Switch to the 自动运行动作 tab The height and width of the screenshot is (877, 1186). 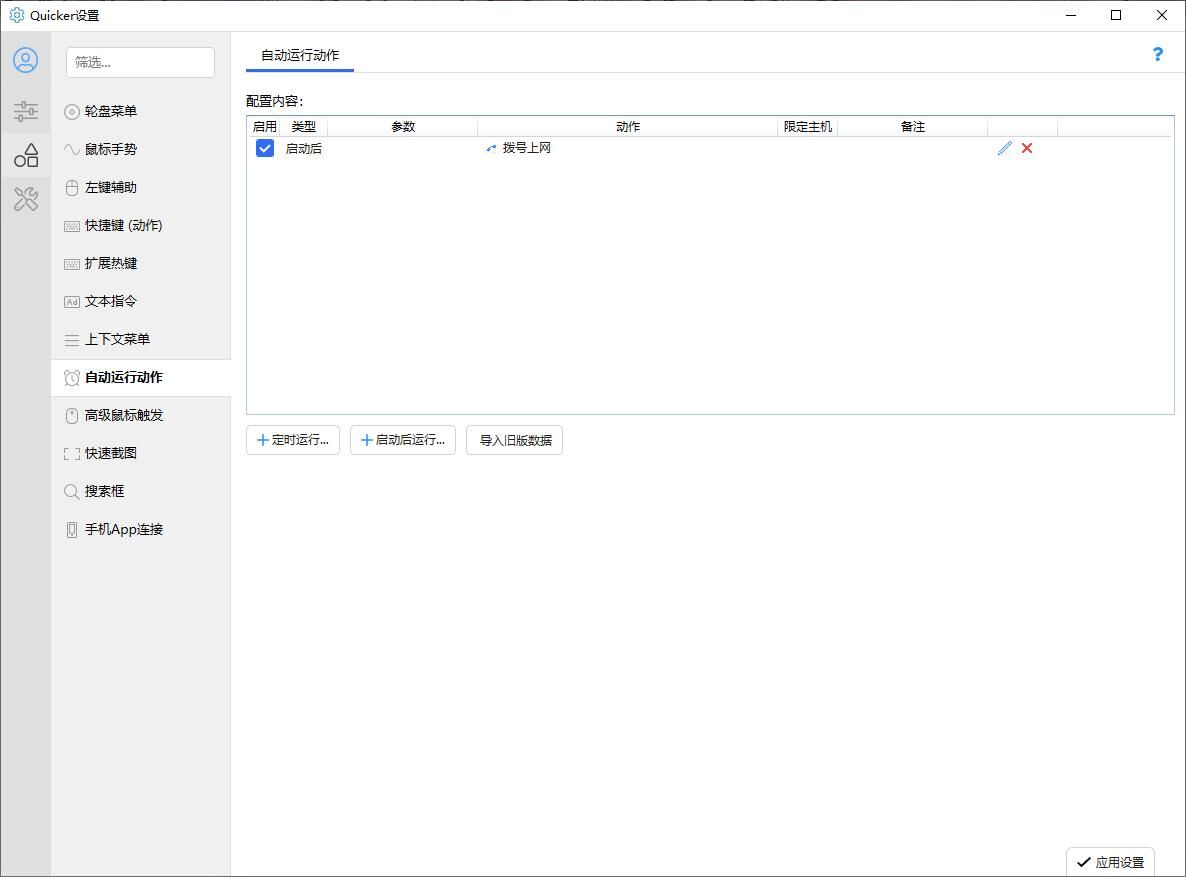[300, 55]
